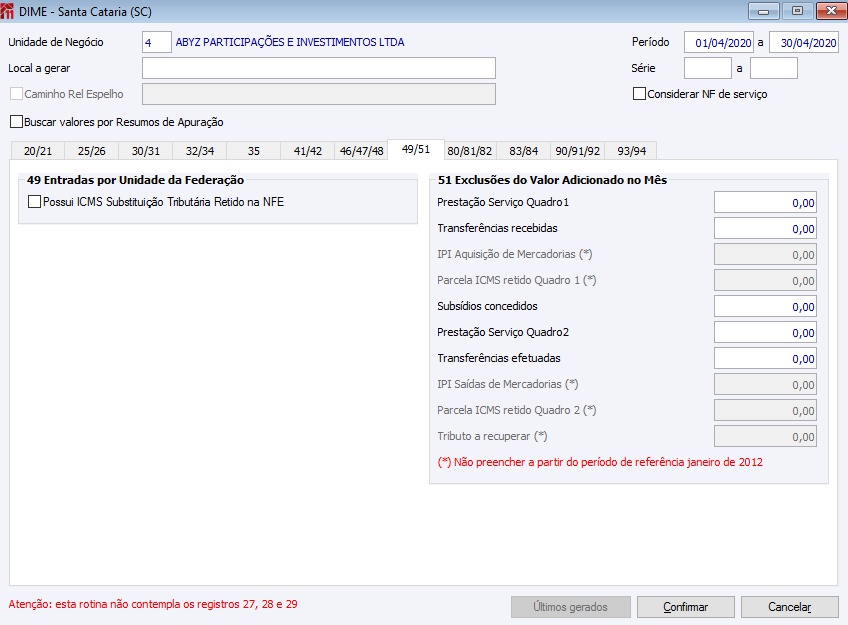Click the Confirmar button
The width and height of the screenshot is (848, 625).
pyautogui.click(x=686, y=607)
